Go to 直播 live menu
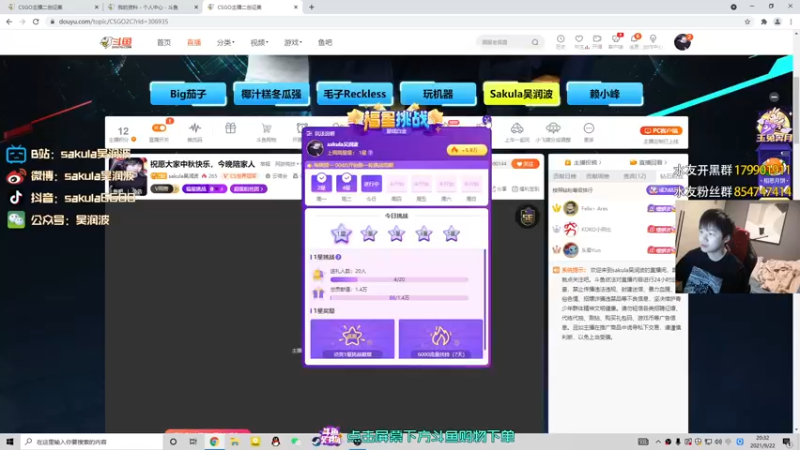 (194, 42)
